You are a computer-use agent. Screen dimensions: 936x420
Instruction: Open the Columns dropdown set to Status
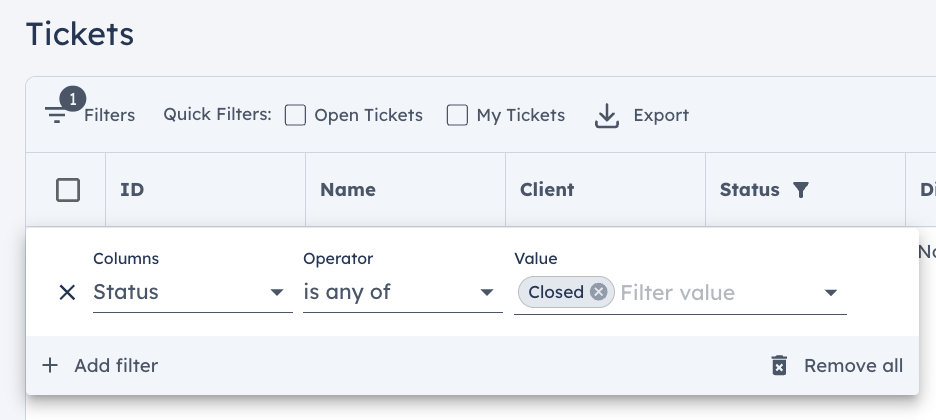click(193, 292)
